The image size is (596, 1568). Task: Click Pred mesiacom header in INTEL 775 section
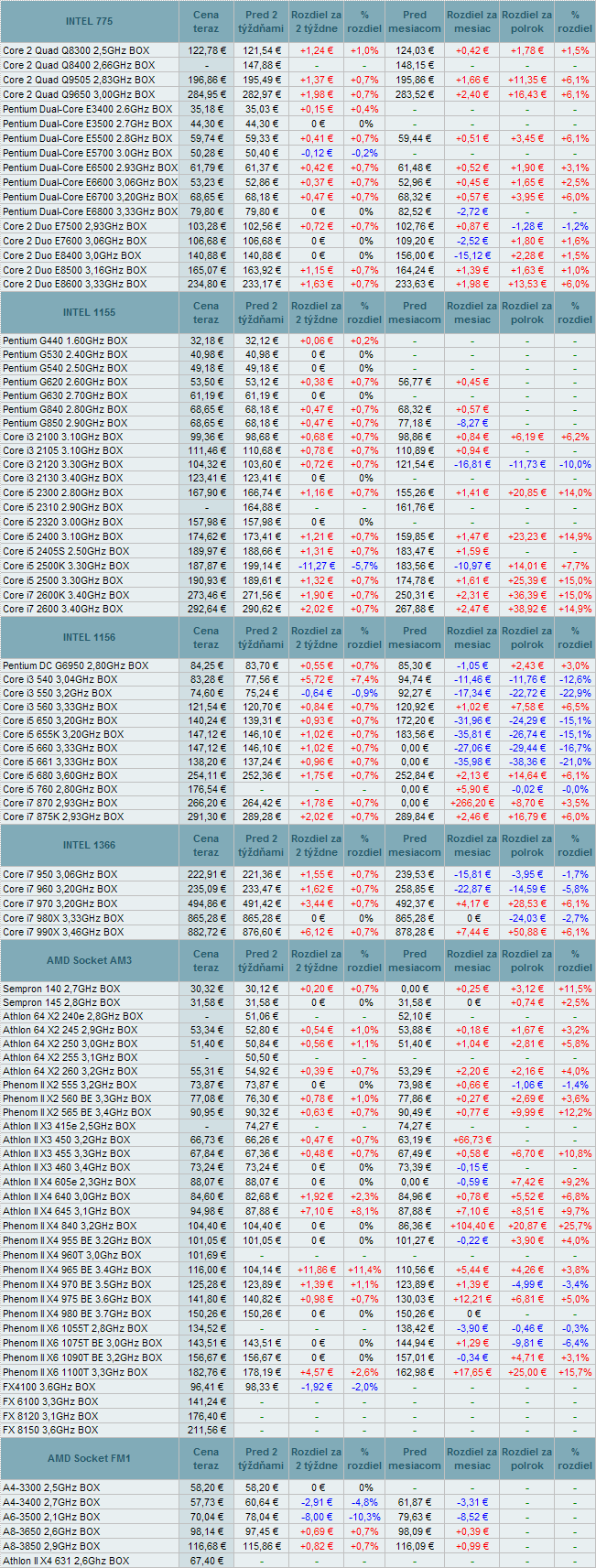(x=415, y=22)
